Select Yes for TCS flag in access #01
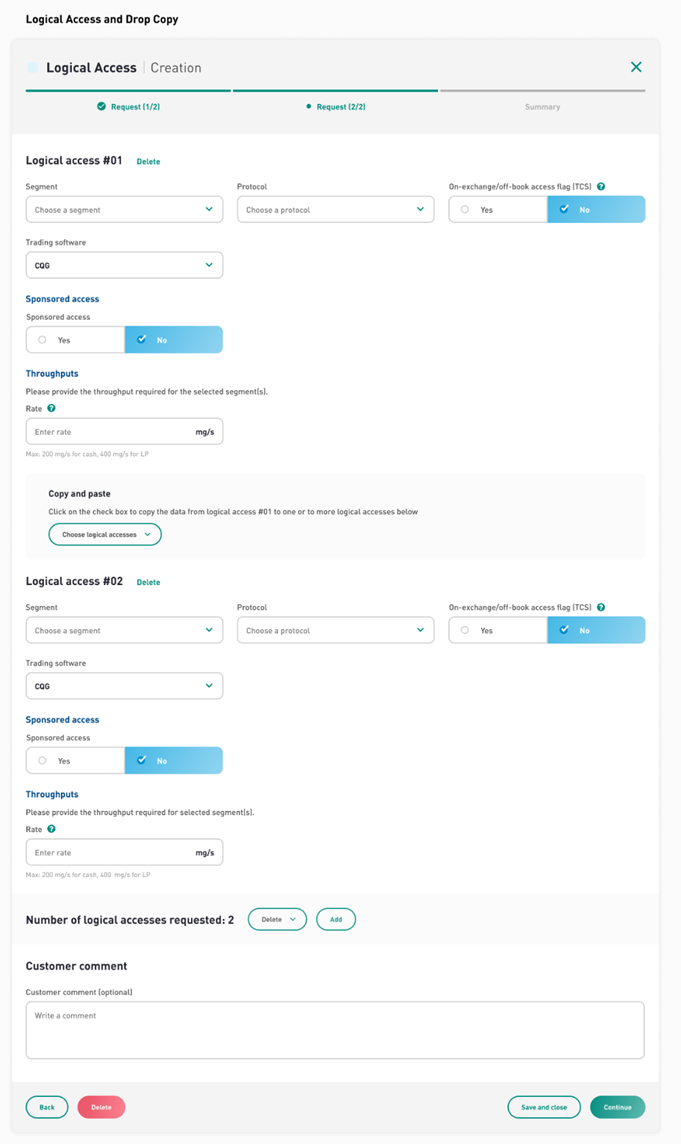Viewport: 681px width, 1144px height. point(498,209)
